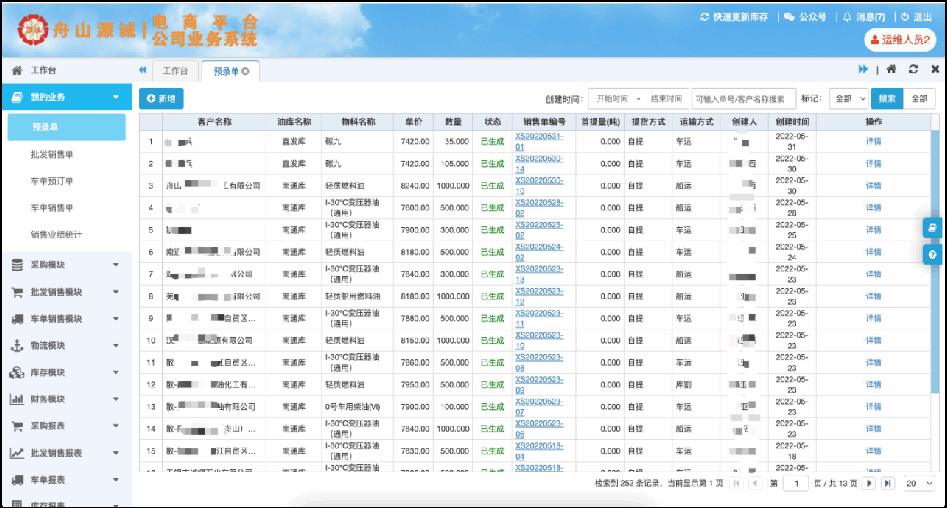Viewport: 947px width, 508px height.
Task: Expand the 车单报表 sidebar section
Action: coord(66,480)
